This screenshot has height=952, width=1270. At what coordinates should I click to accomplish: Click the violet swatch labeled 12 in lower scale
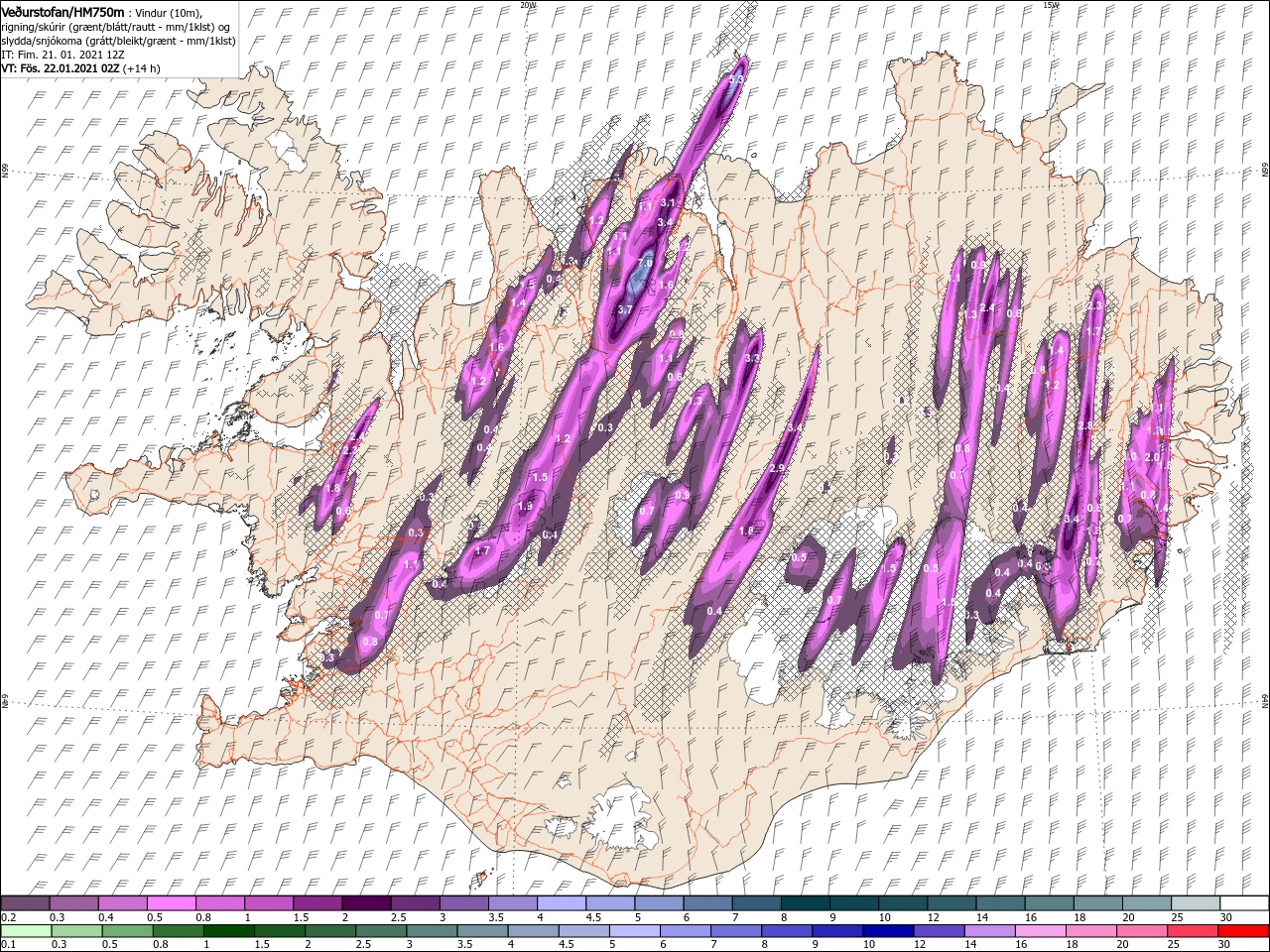tap(938, 931)
